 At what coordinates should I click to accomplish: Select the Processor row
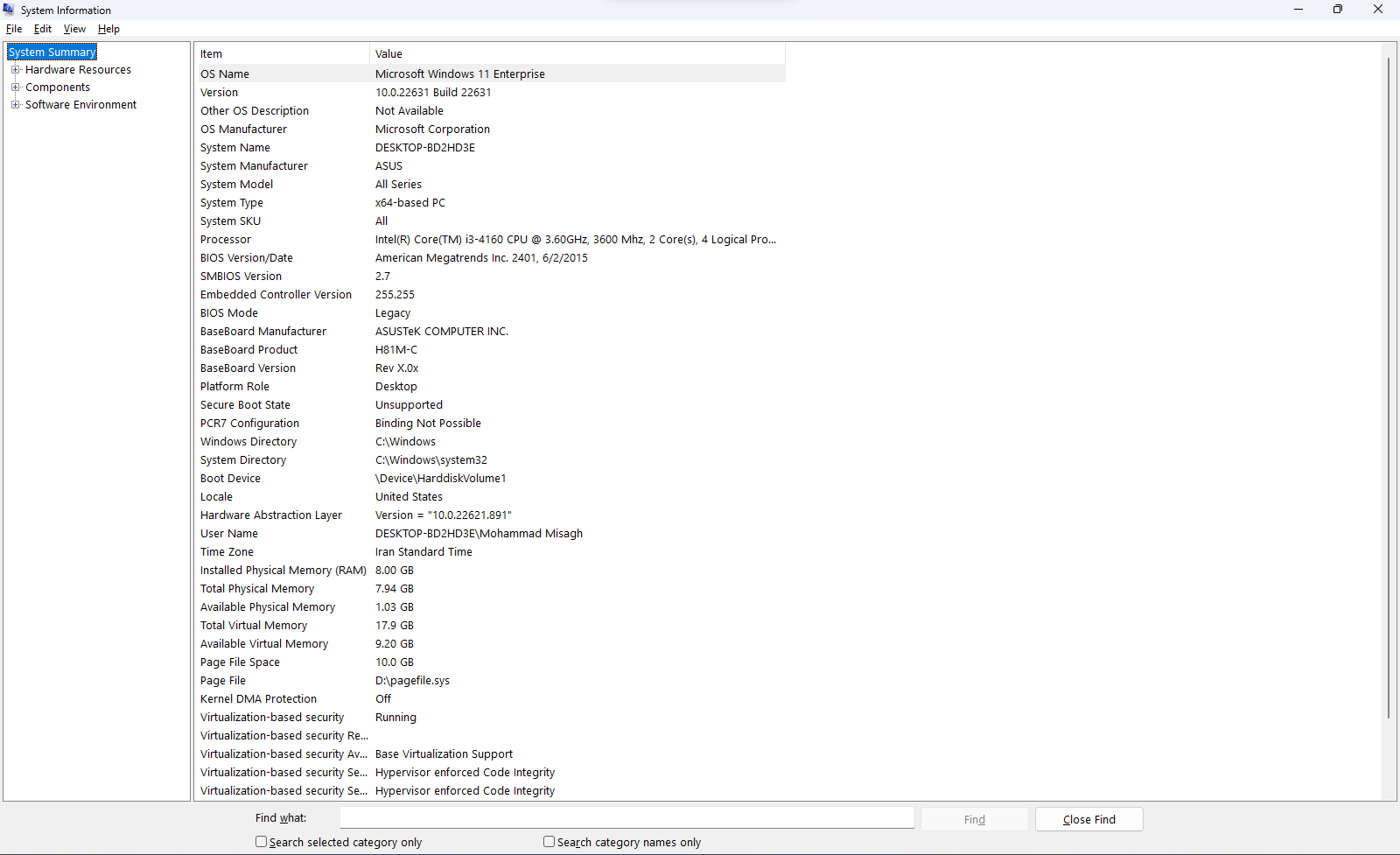coord(490,240)
